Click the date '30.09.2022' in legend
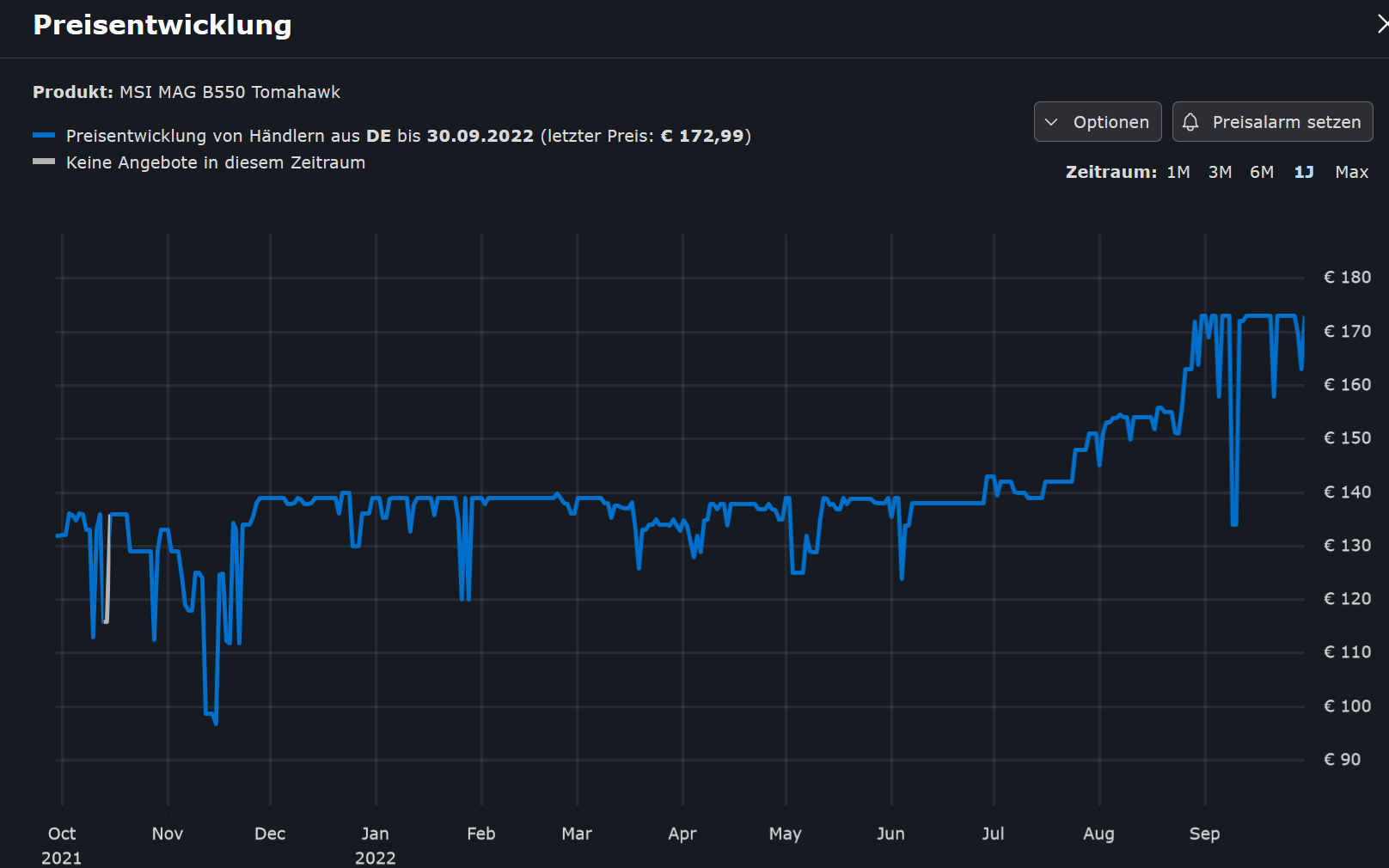This screenshot has width=1389, height=868. coord(480,136)
